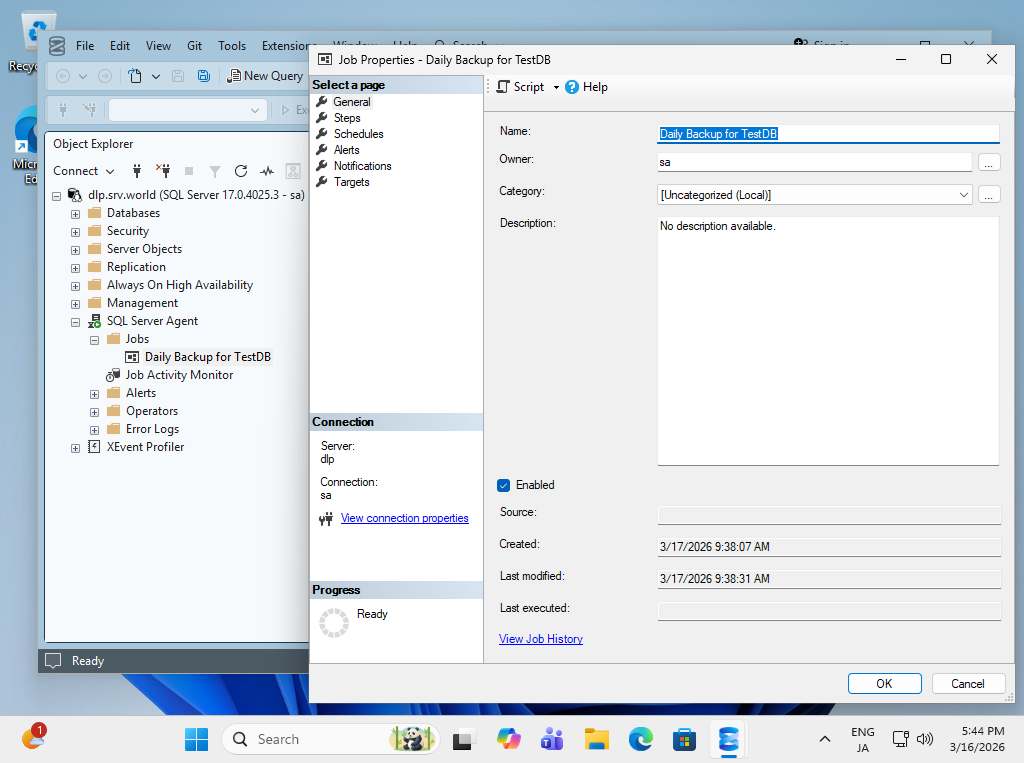The height and width of the screenshot is (763, 1024).
Task: Select the Operators folder
Action: 152,411
